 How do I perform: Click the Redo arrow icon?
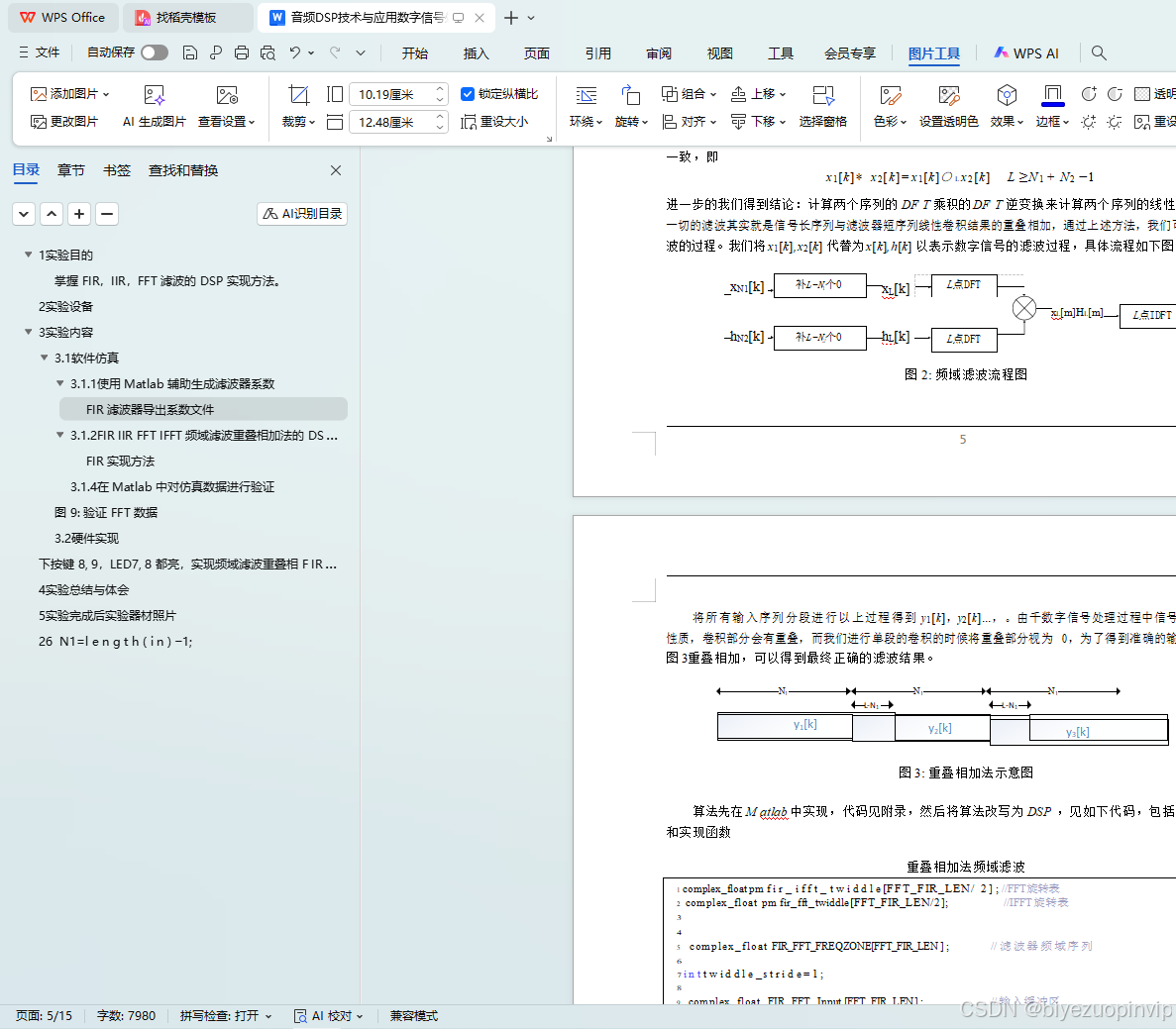coord(335,52)
